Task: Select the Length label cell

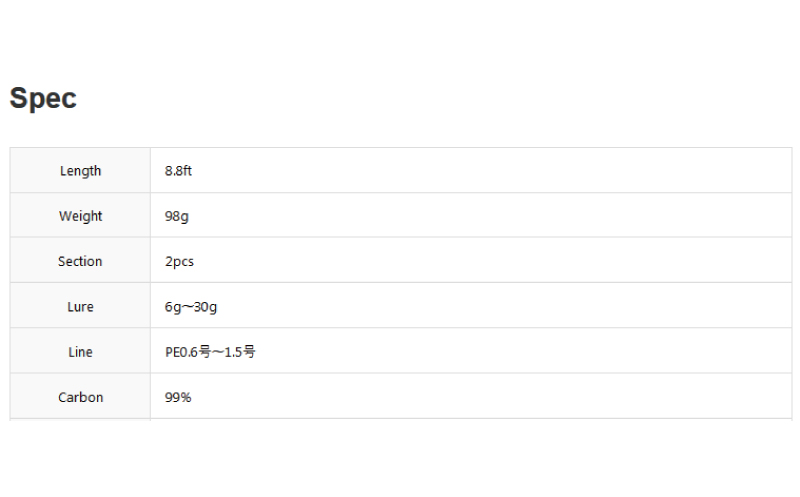Action: pyautogui.click(x=80, y=170)
